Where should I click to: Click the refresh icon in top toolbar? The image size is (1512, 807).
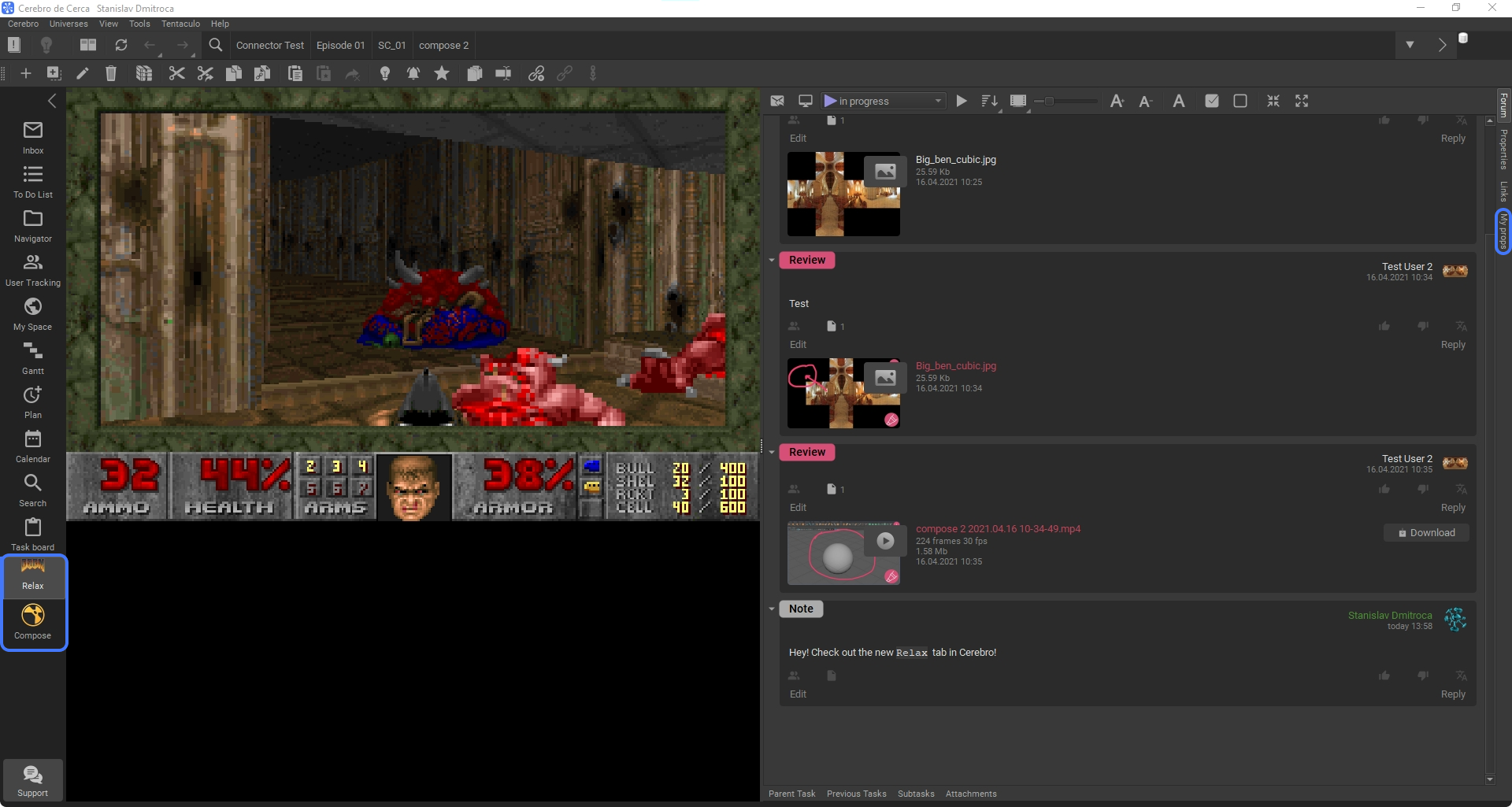click(120, 45)
